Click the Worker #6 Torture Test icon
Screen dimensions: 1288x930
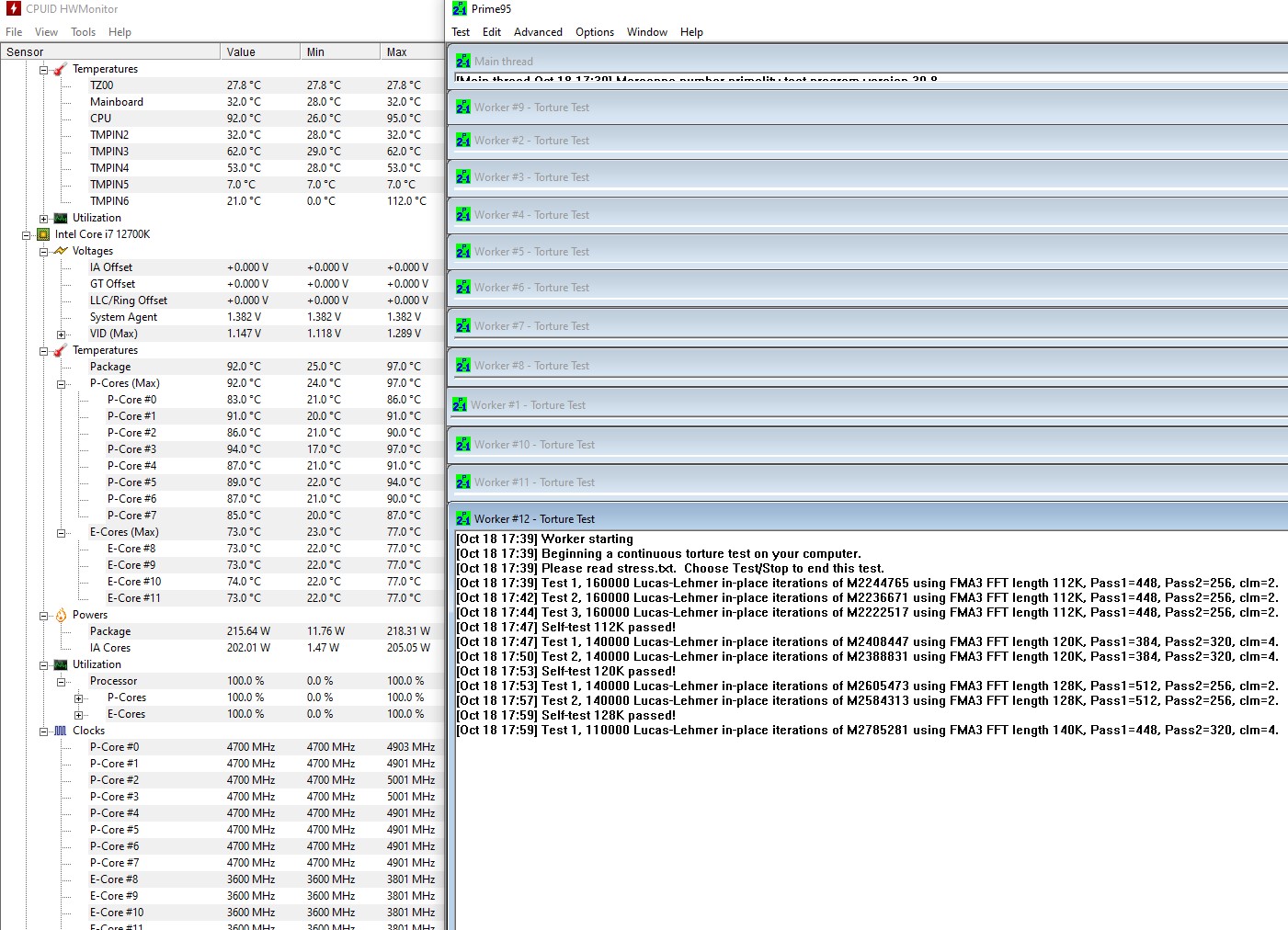point(463,288)
